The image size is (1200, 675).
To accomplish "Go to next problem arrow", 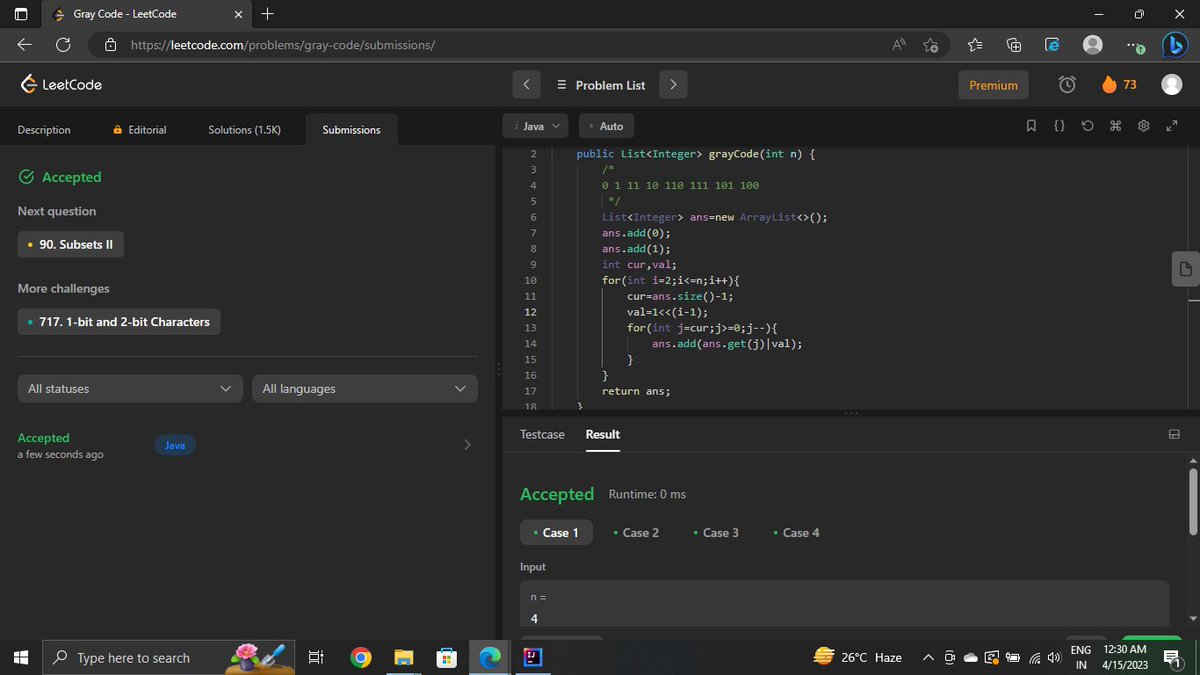I will tap(673, 85).
